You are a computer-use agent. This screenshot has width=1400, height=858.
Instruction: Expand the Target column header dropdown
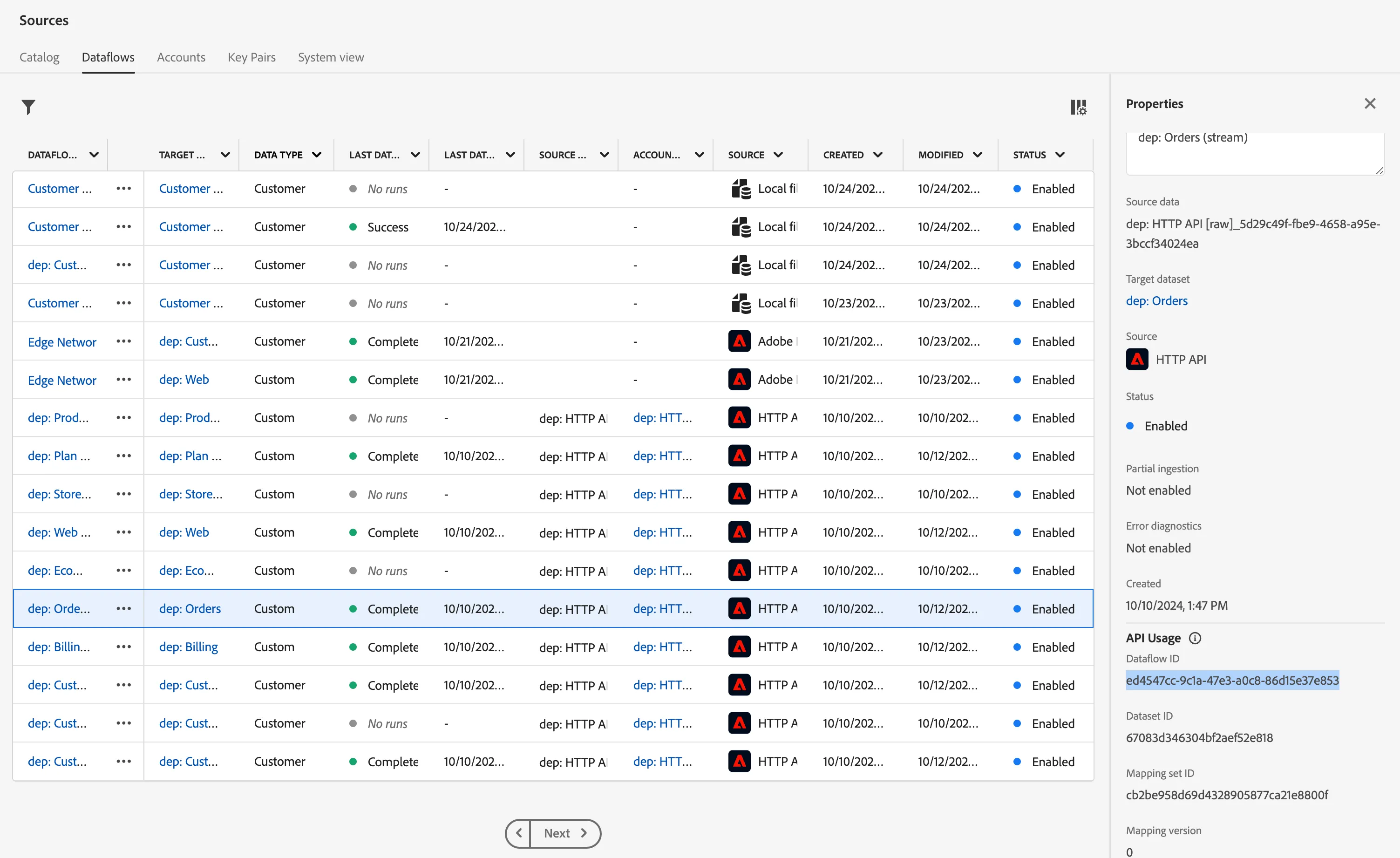(x=225, y=155)
